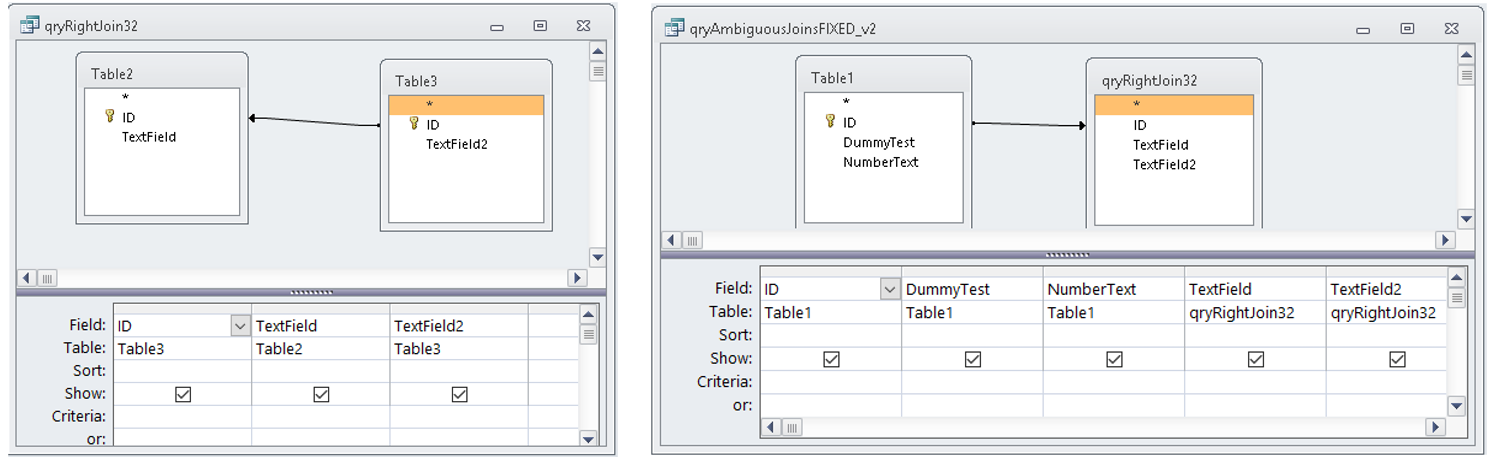Screen dimensions: 1492x458
Task: Select the highlighted asterisk row in the qryRightJoin32 field list
Action: pyautogui.click(x=1173, y=105)
